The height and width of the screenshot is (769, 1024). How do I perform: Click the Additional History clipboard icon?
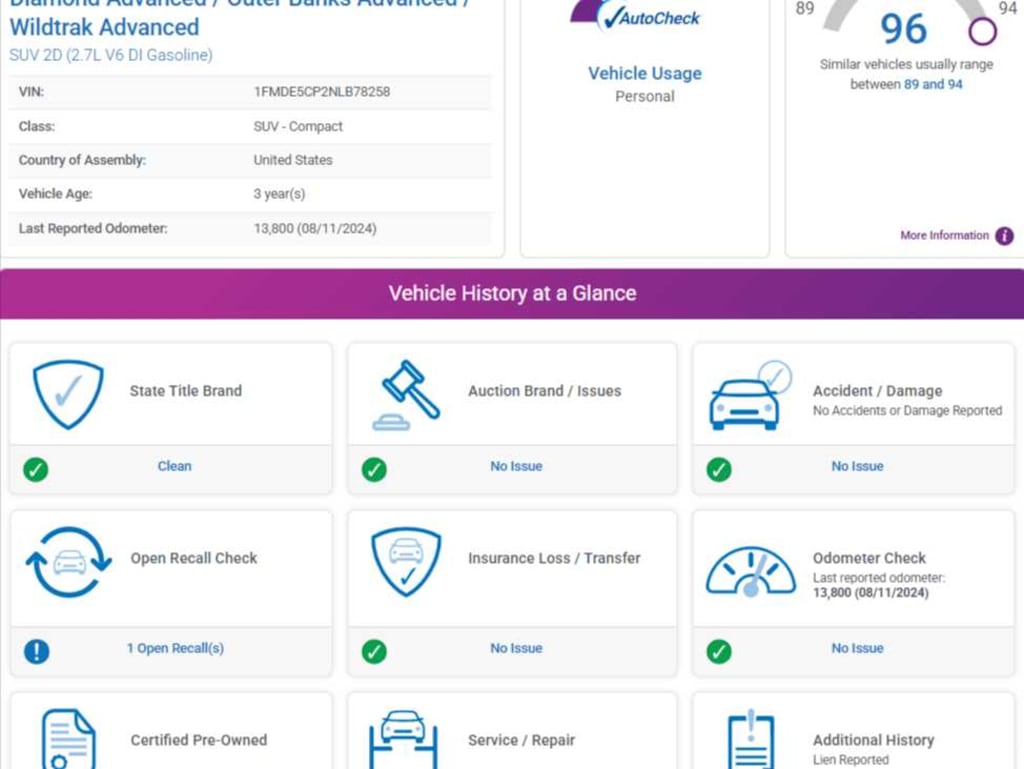(751, 739)
